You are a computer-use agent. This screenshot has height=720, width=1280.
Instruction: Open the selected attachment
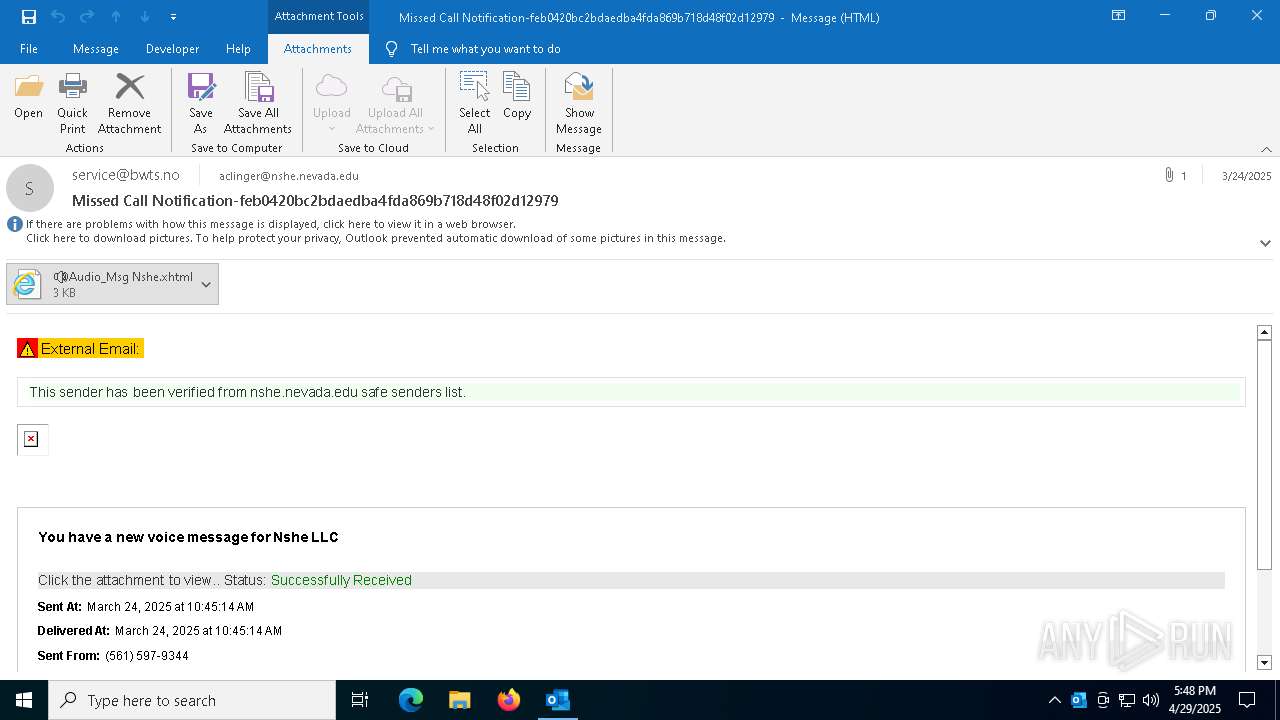pos(28,98)
